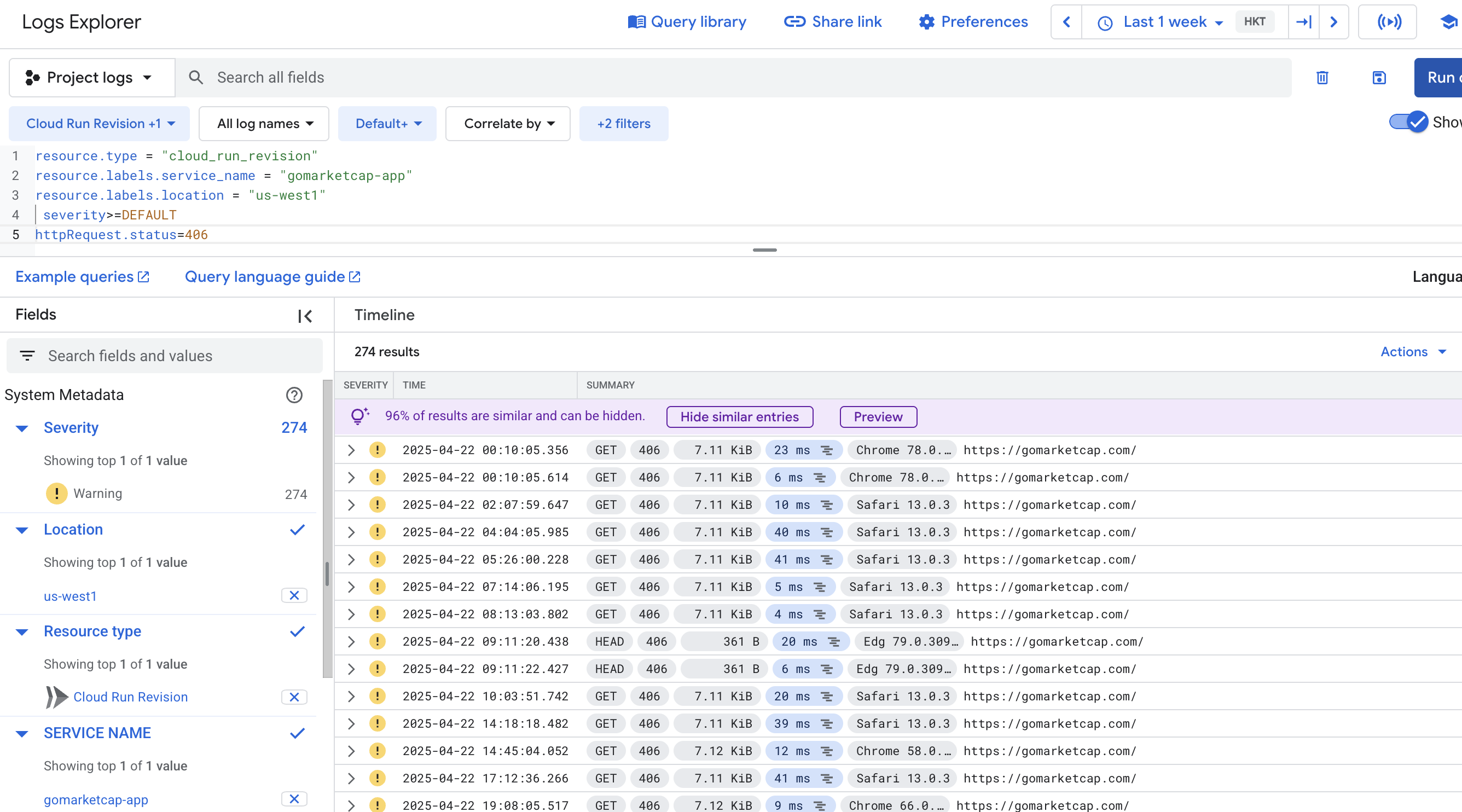Image resolution: width=1462 pixels, height=812 pixels.
Task: Expand the 02:07:59.647 log entry
Action: pyautogui.click(x=351, y=505)
